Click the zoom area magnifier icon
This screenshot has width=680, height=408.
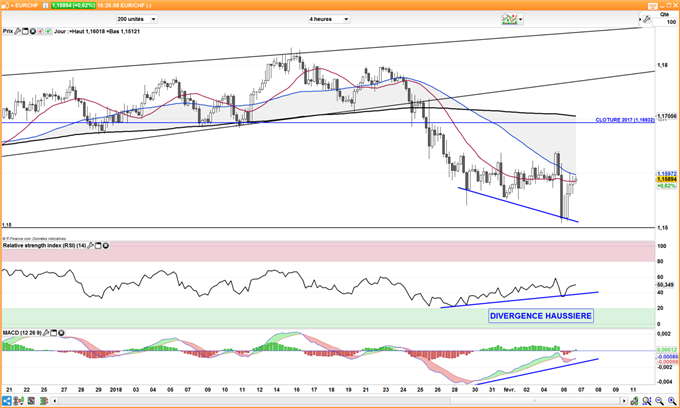647,401
